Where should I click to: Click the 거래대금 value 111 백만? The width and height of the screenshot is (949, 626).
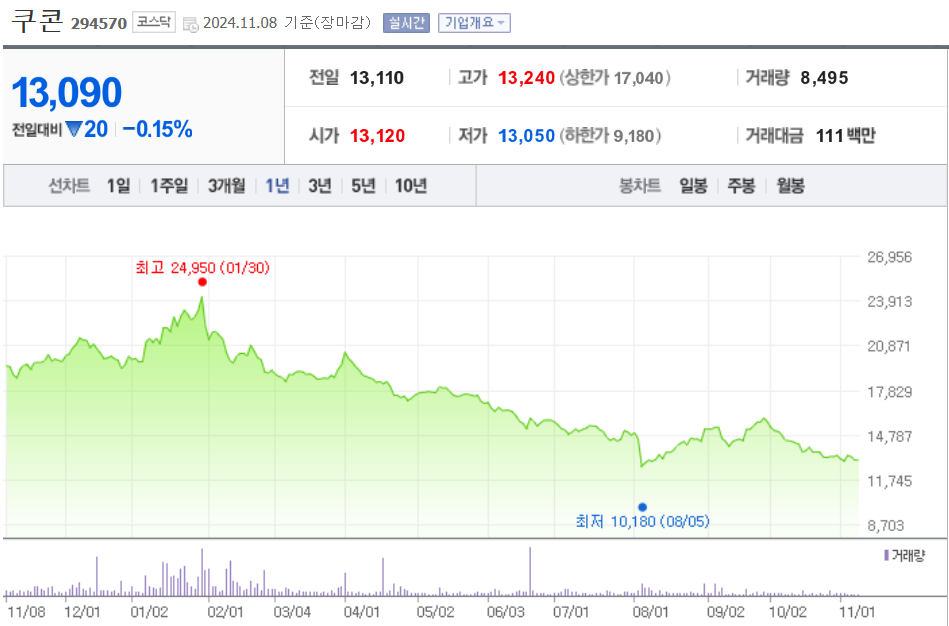point(846,136)
